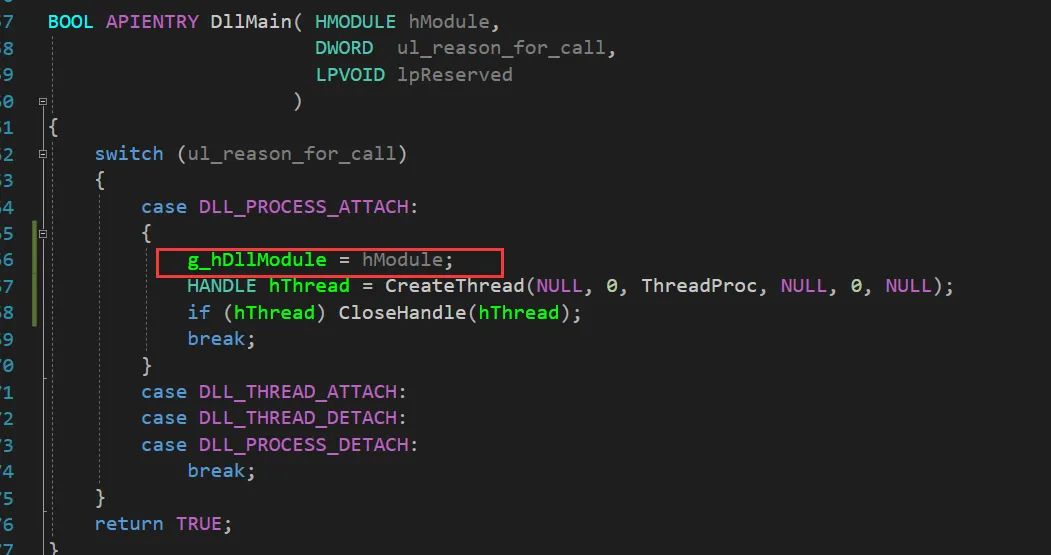The image size is (1051, 555).
Task: Click the HANDLE type keyword
Action: tap(222, 287)
